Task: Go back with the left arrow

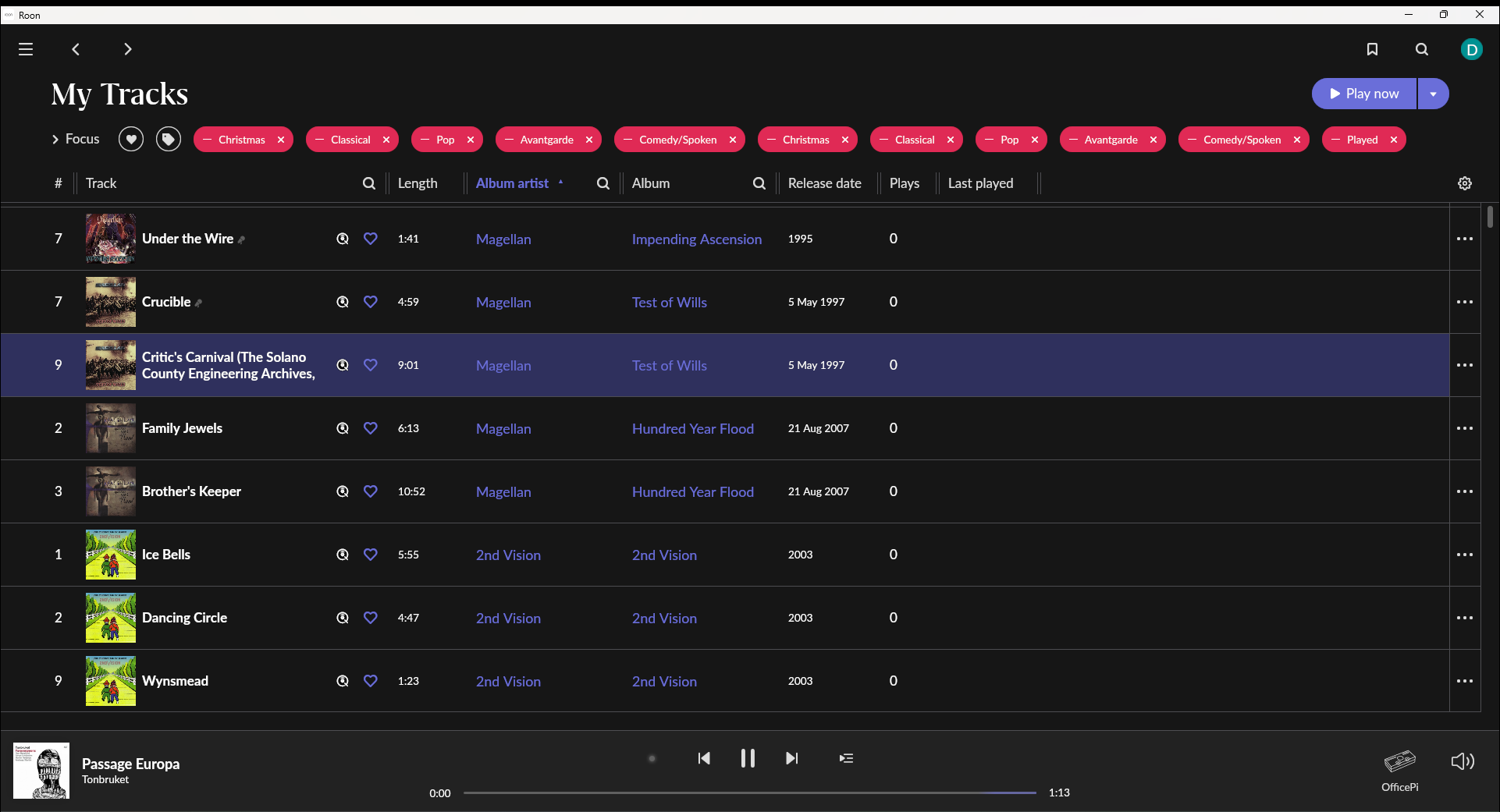Action: point(76,49)
